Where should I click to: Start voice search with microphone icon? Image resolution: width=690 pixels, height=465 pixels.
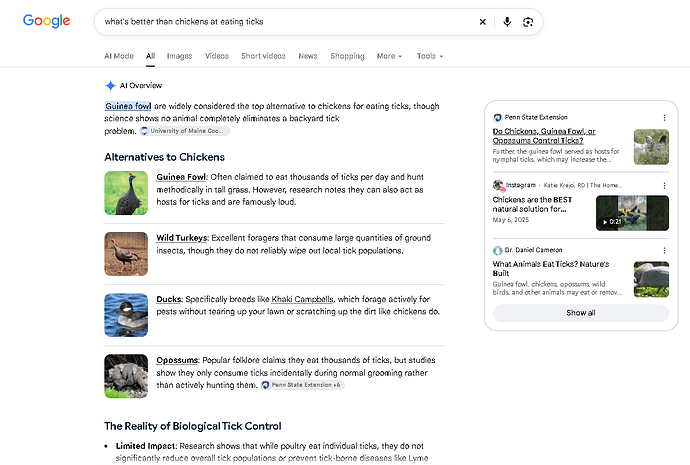click(x=507, y=22)
